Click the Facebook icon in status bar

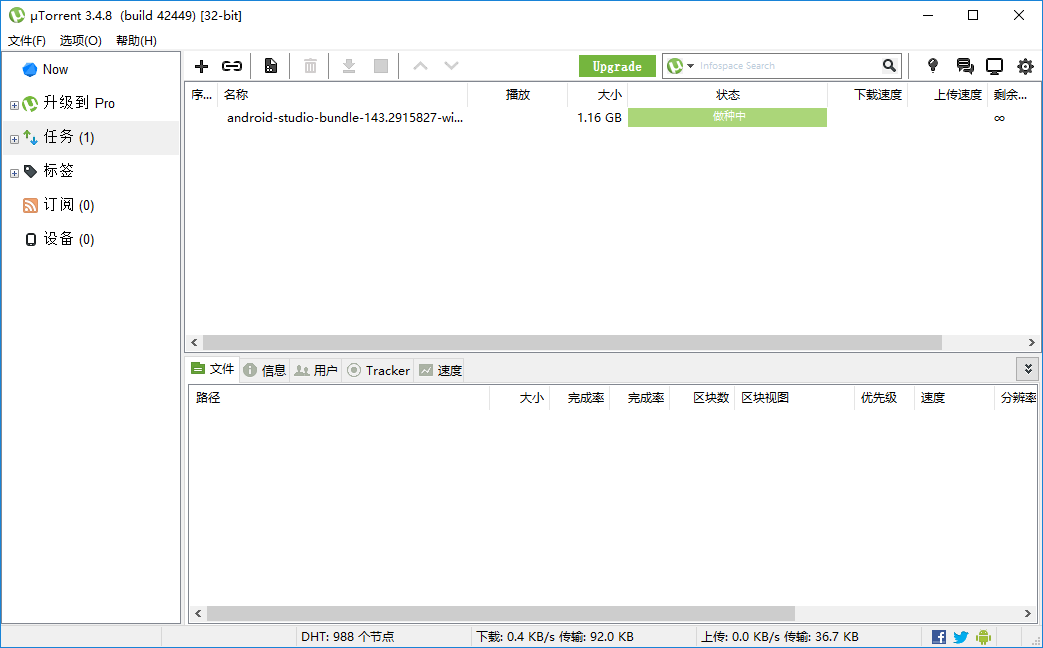point(939,637)
